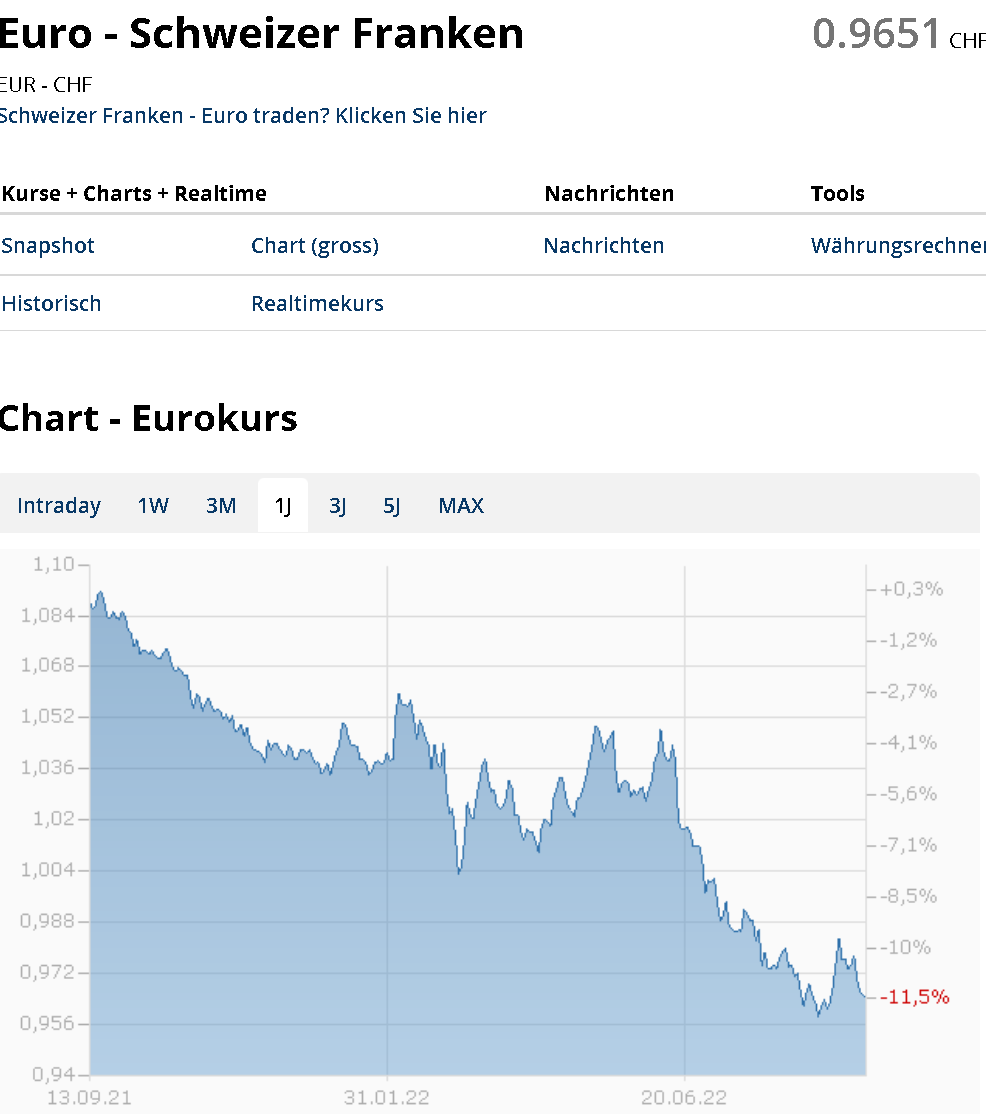986x1114 pixels.
Task: Open the Schweizer Franken - Euro traden link
Action: [x=243, y=116]
